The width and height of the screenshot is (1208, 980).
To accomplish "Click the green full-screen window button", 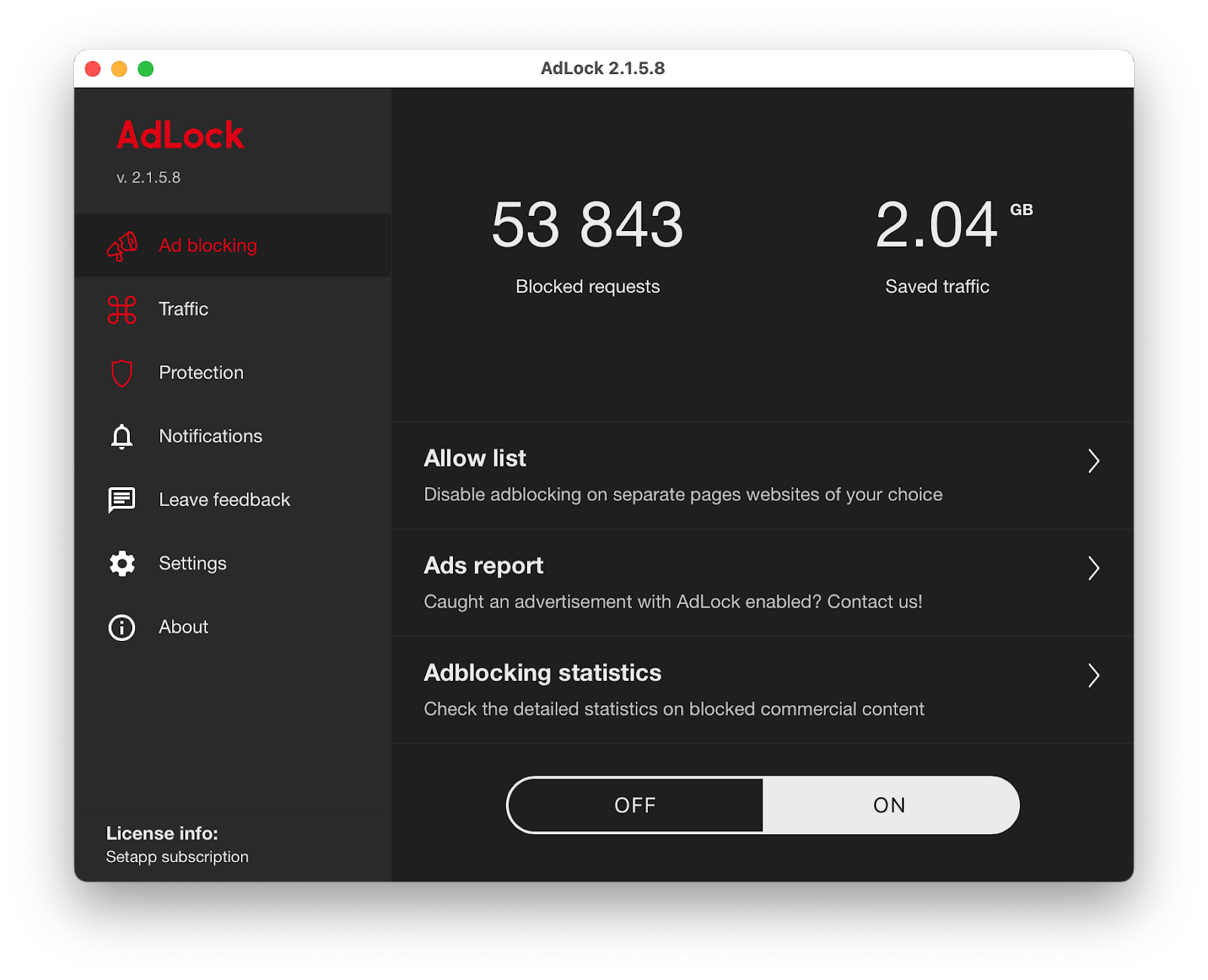I will [x=146, y=69].
